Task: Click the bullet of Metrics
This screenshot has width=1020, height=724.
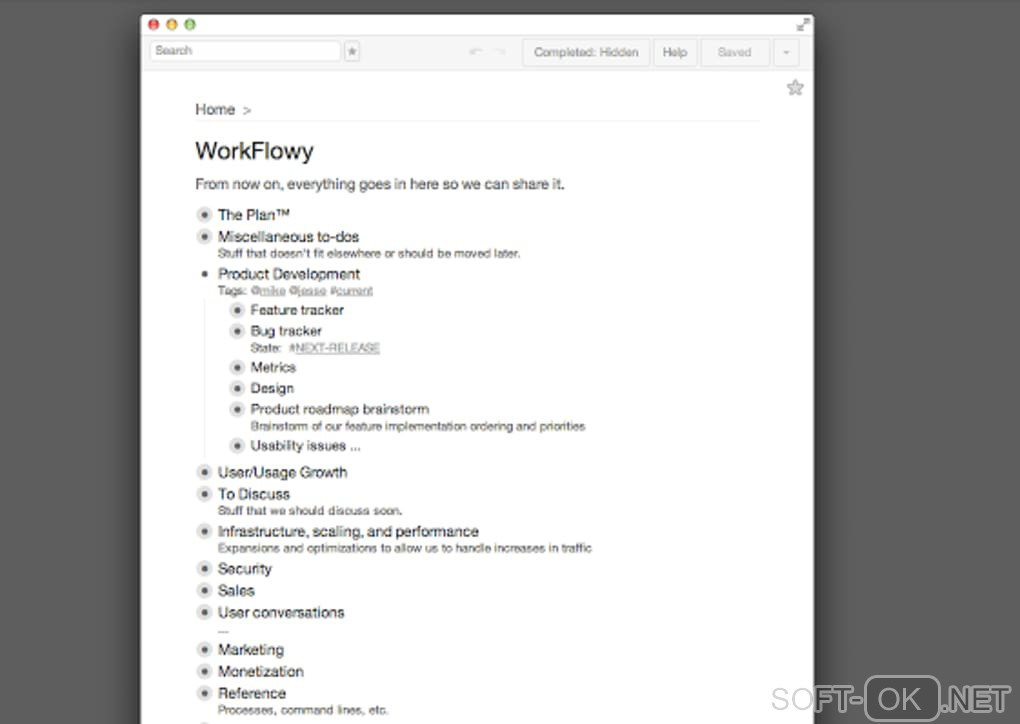Action: pos(237,368)
